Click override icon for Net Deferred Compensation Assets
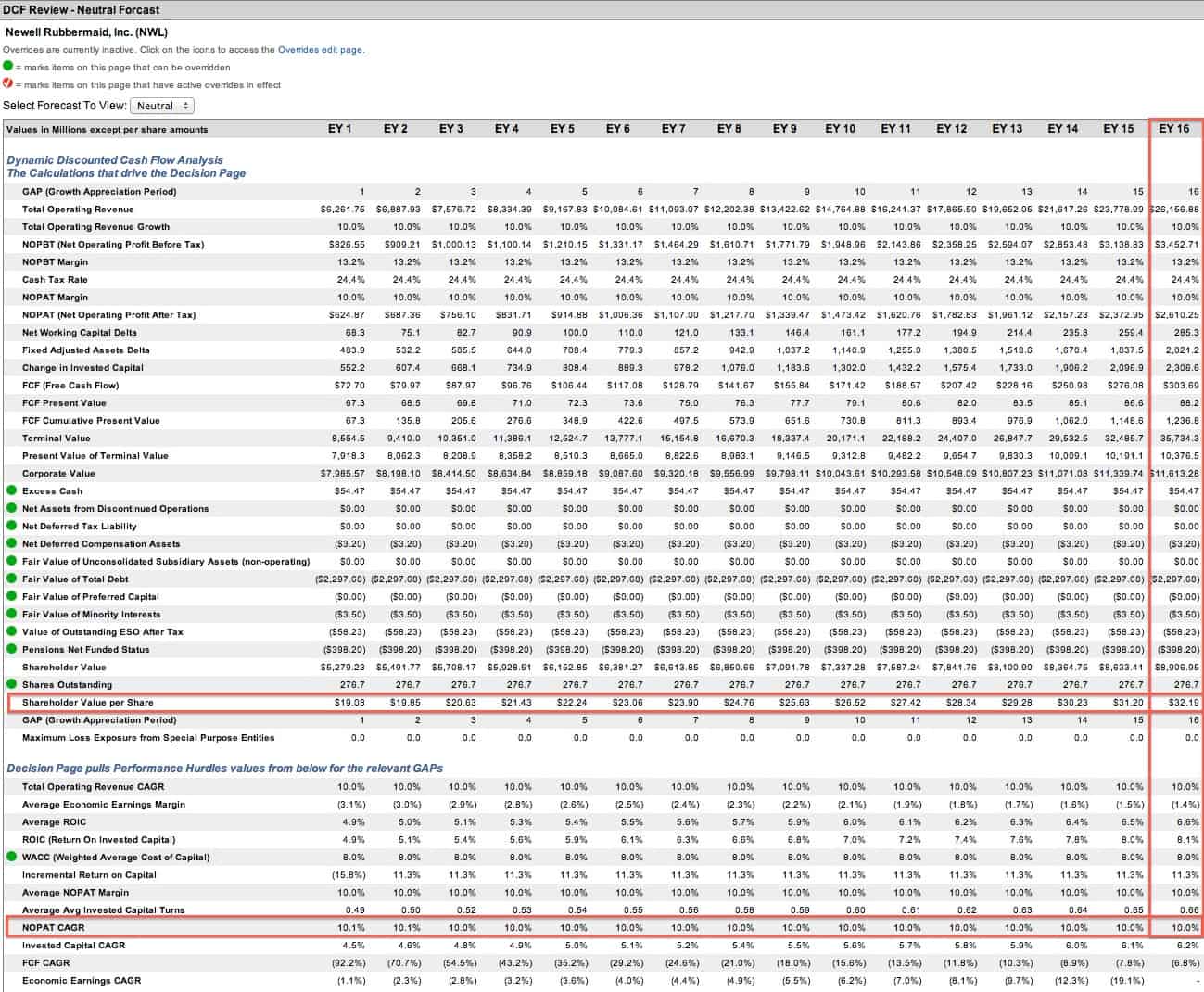 (x=11, y=543)
